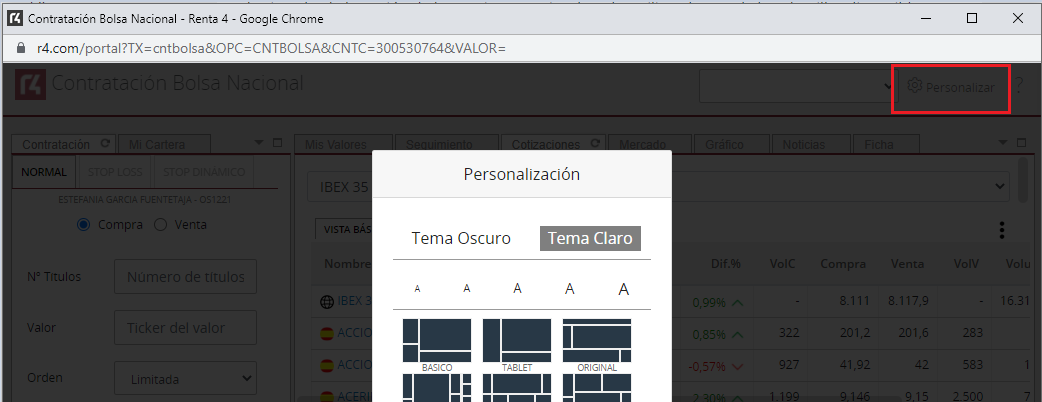Sort by the Venta column header

click(x=910, y=264)
